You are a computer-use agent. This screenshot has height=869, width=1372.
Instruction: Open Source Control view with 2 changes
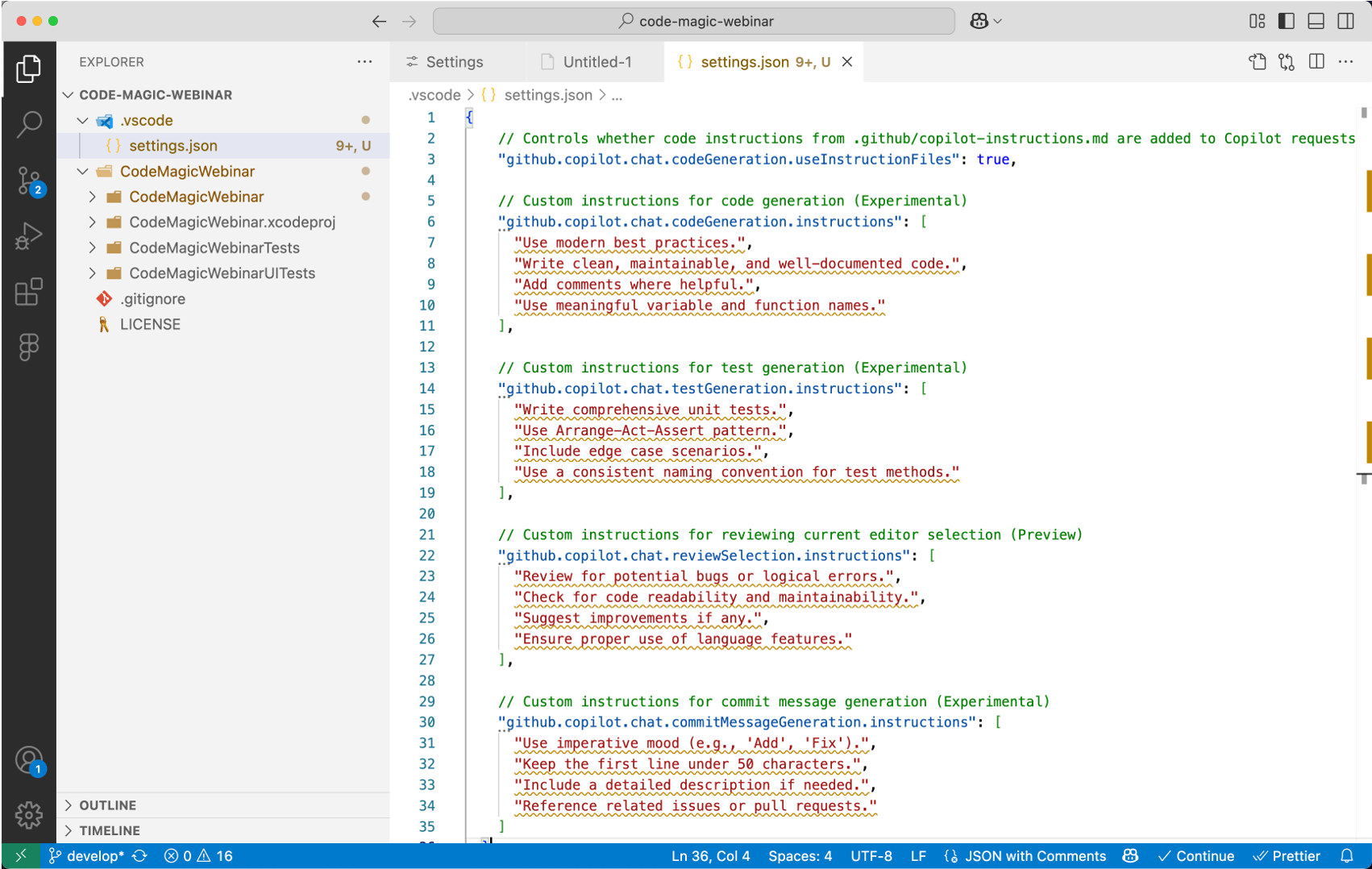coord(29,181)
